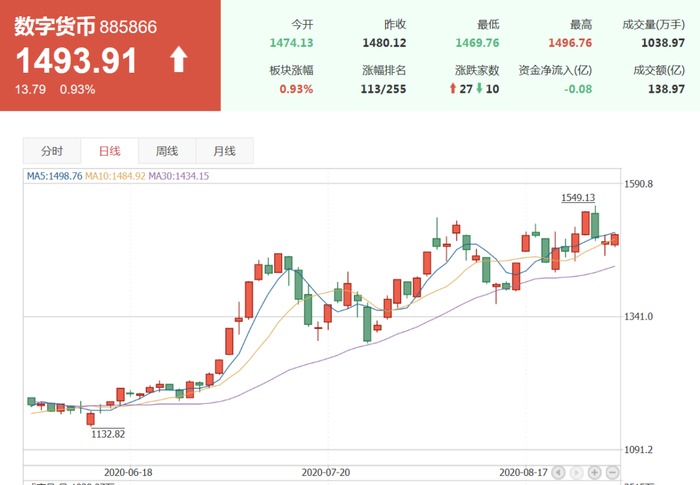Click the sector code 885866
This screenshot has height=485, width=700.
coord(128,27)
